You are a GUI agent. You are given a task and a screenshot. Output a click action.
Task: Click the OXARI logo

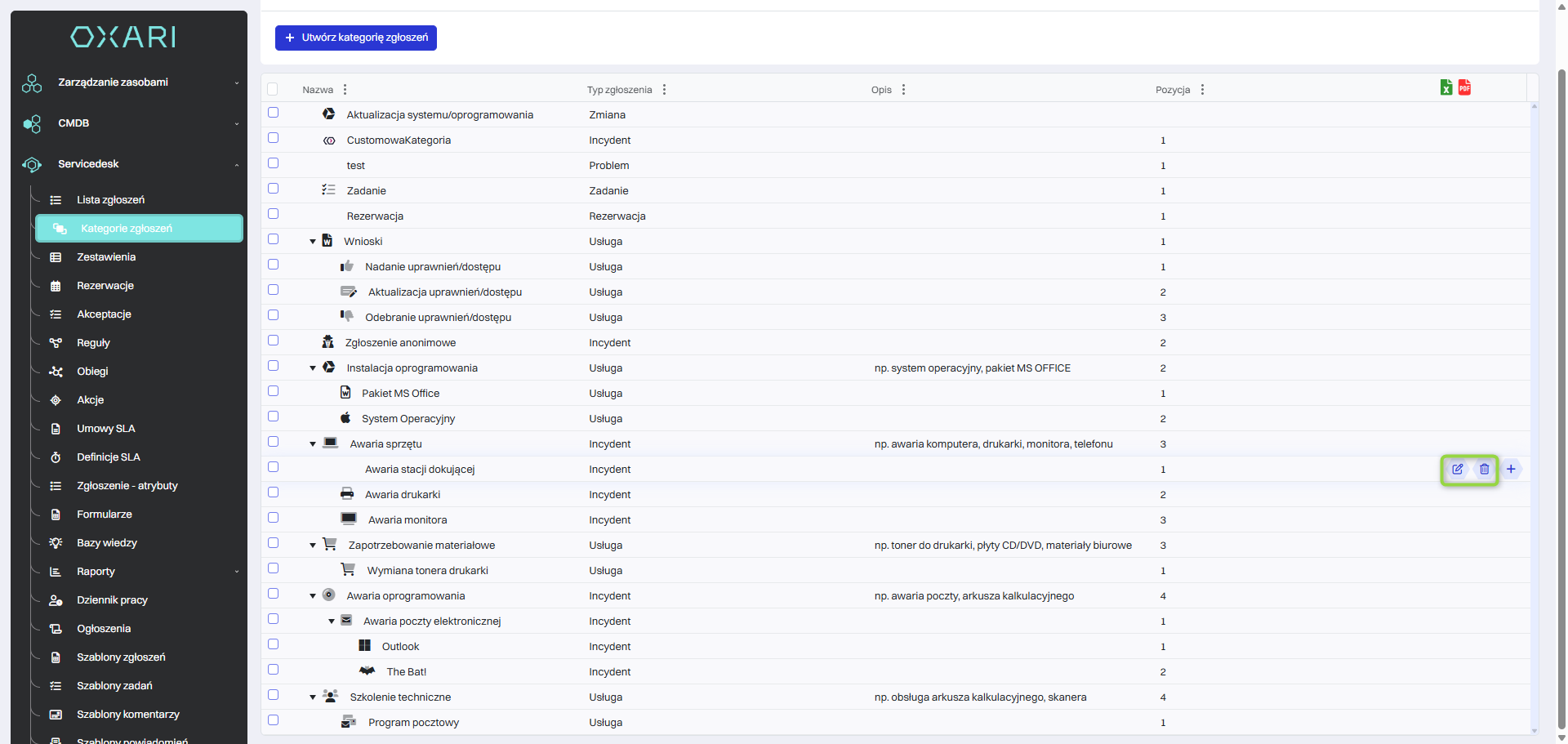[x=123, y=37]
